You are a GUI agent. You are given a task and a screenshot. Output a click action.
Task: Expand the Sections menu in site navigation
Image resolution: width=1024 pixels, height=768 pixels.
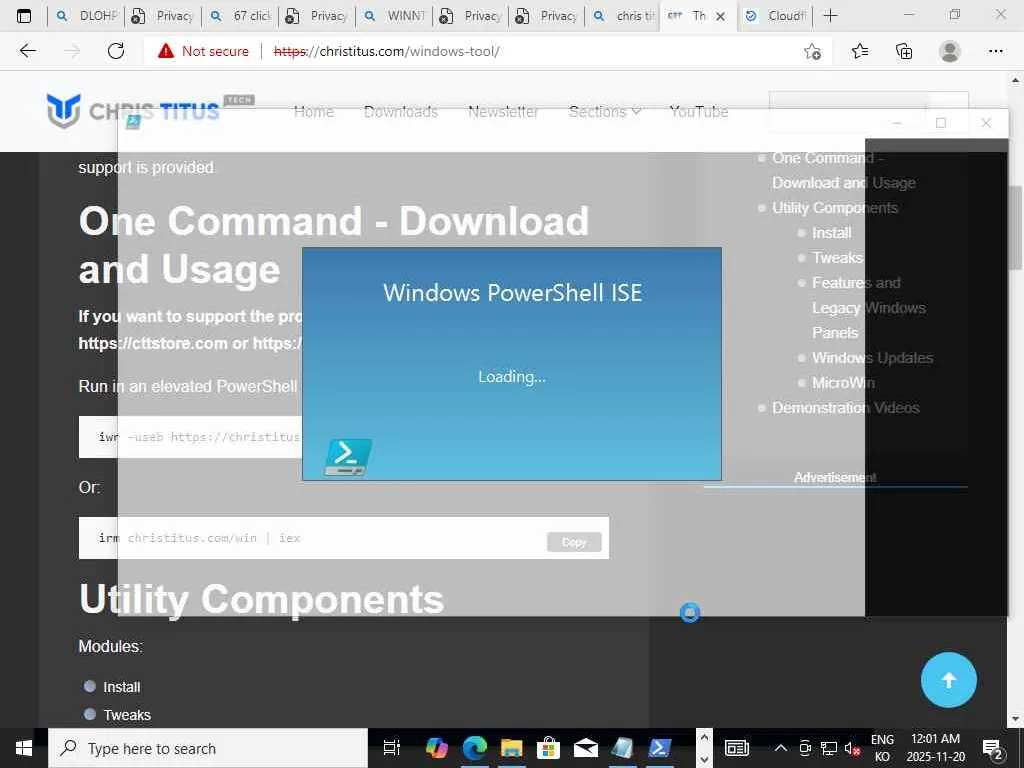point(605,112)
